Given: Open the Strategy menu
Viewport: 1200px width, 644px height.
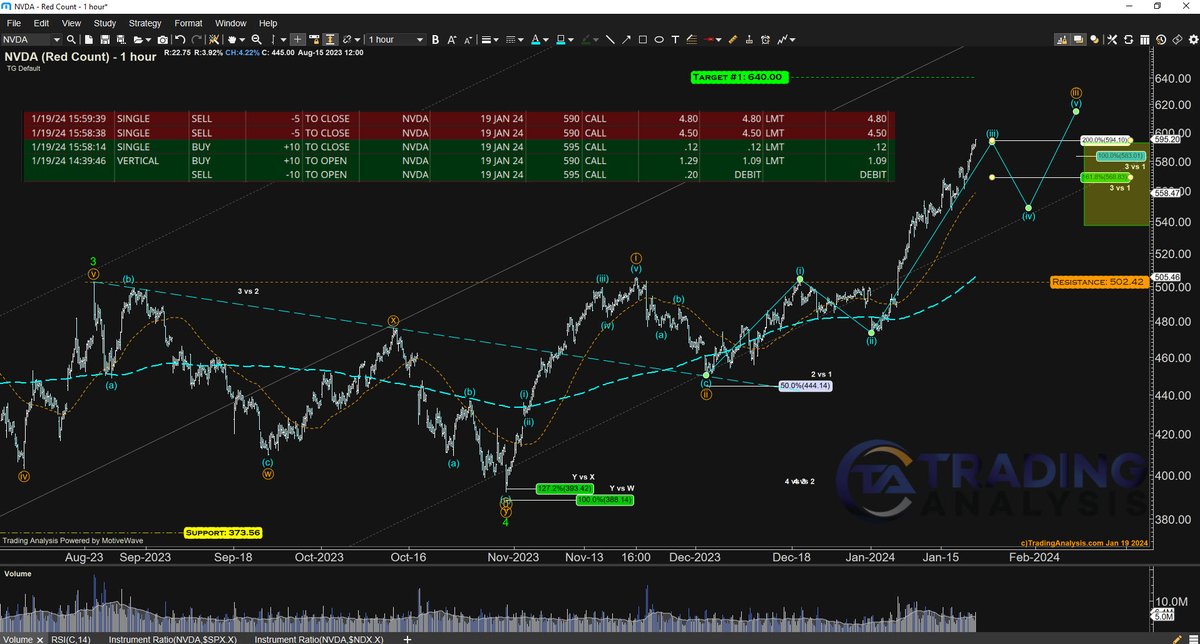Looking at the screenshot, I should click(x=145, y=22).
